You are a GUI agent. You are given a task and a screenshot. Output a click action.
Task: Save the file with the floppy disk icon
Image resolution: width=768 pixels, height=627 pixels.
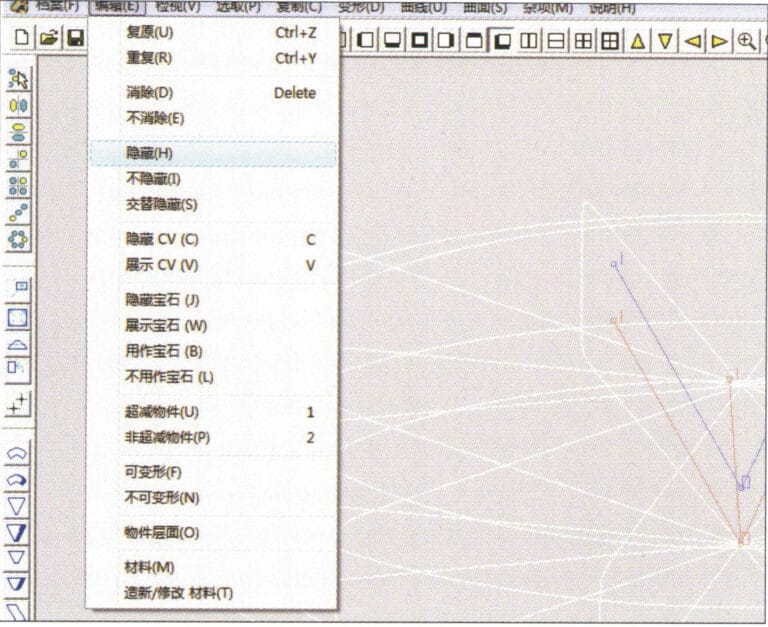pos(75,38)
